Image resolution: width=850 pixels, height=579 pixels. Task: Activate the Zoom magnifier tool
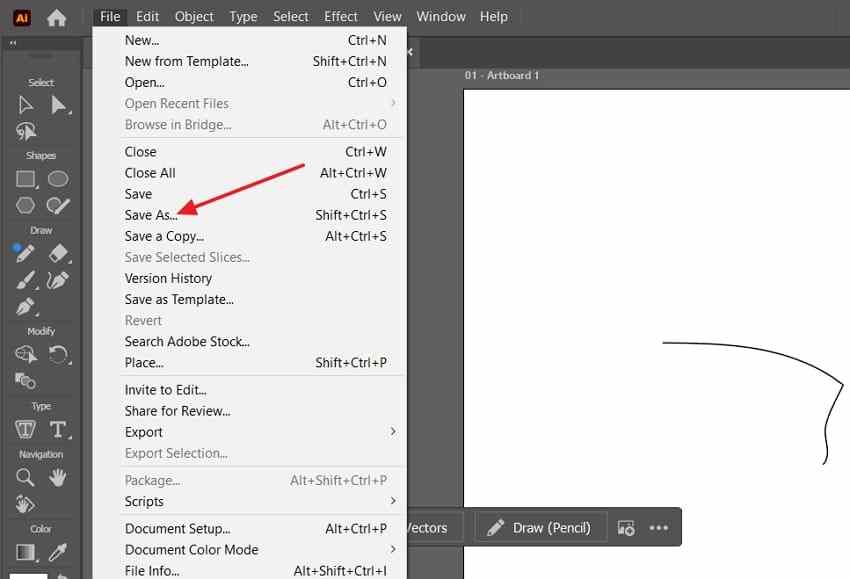point(25,478)
